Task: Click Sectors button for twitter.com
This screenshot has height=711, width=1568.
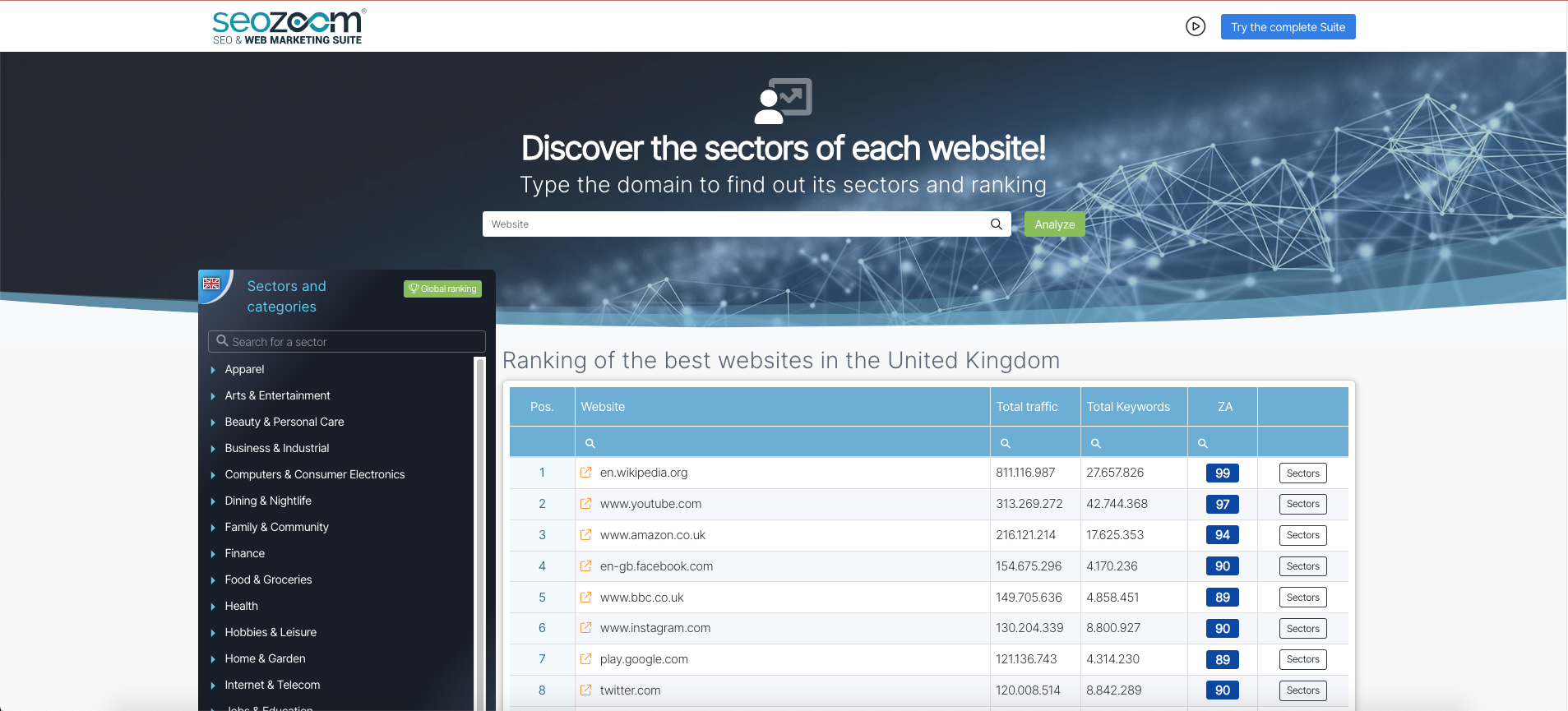Action: pyautogui.click(x=1303, y=690)
